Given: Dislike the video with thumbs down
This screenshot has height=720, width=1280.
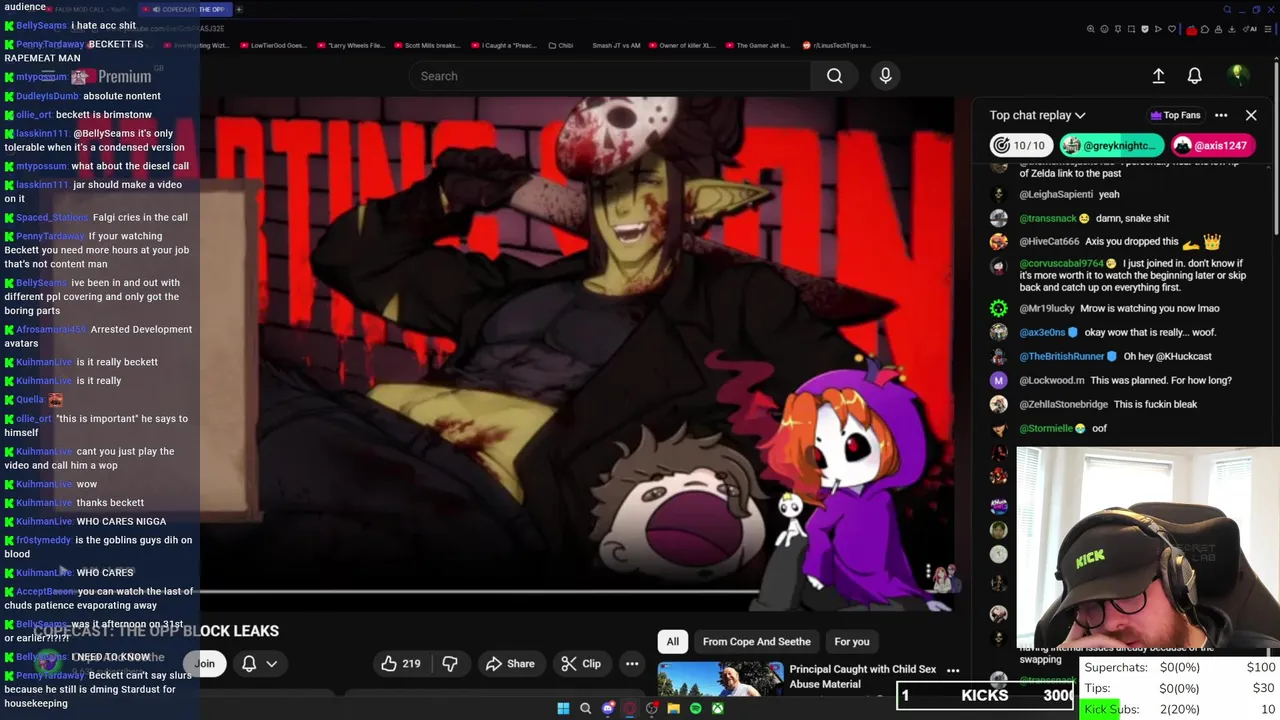Looking at the screenshot, I should (x=450, y=663).
